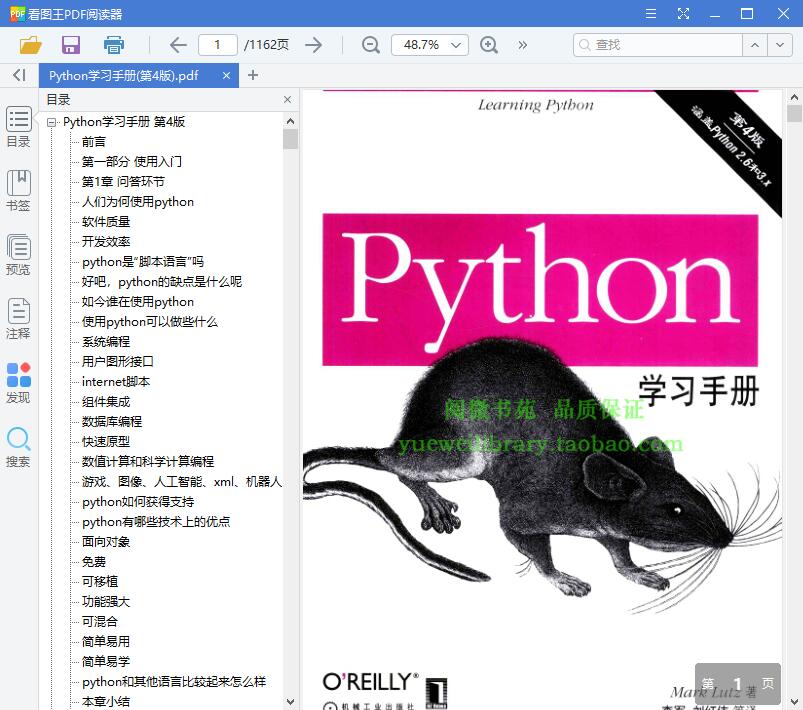Find next match down arrow
Screen dimensions: 803x710
point(780,45)
